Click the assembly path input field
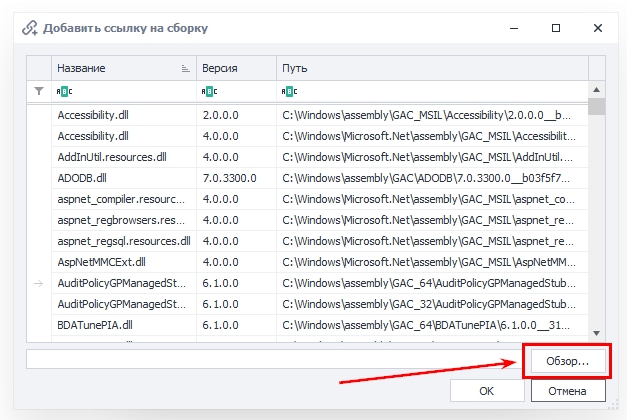The image size is (627, 420). tap(272, 358)
